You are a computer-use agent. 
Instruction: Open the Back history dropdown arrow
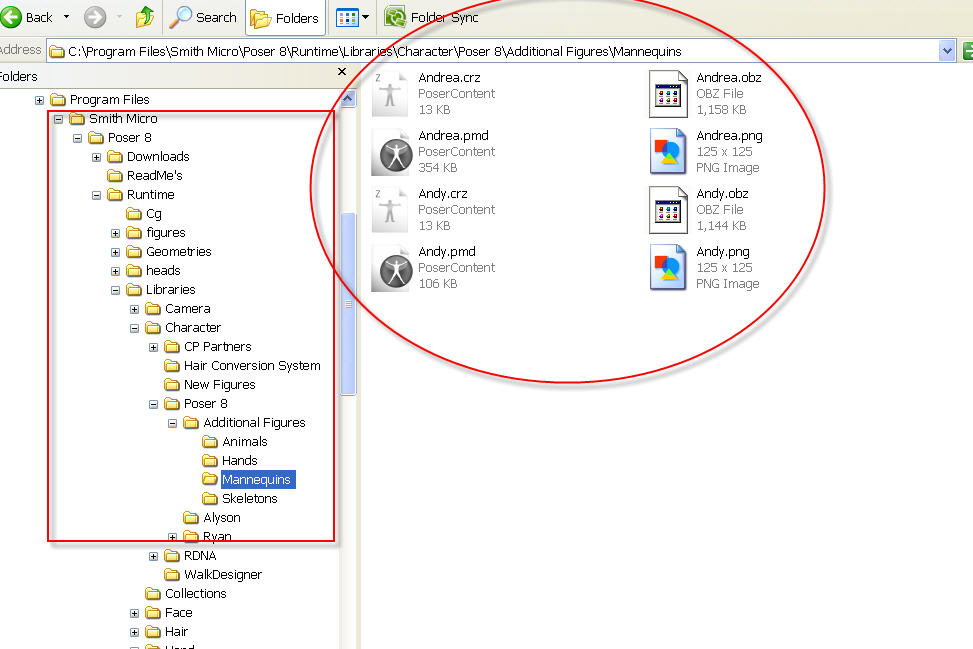(66, 17)
